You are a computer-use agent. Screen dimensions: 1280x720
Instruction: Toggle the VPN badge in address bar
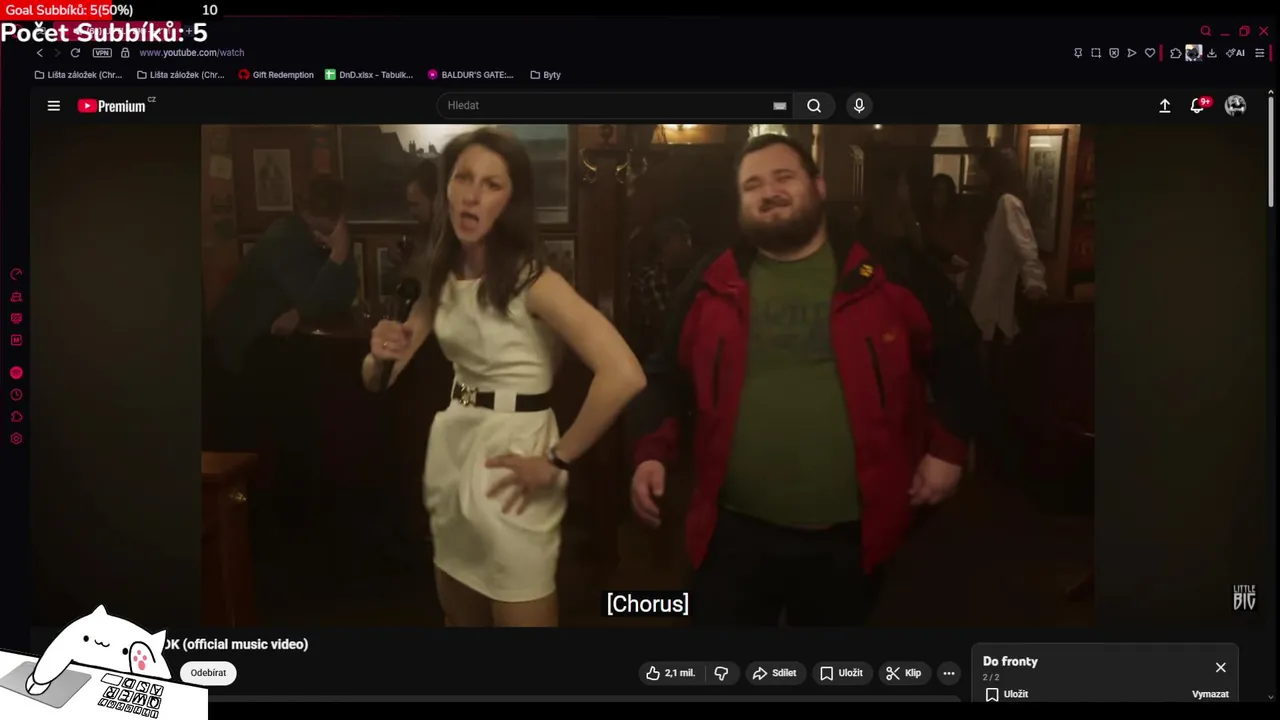pos(102,53)
